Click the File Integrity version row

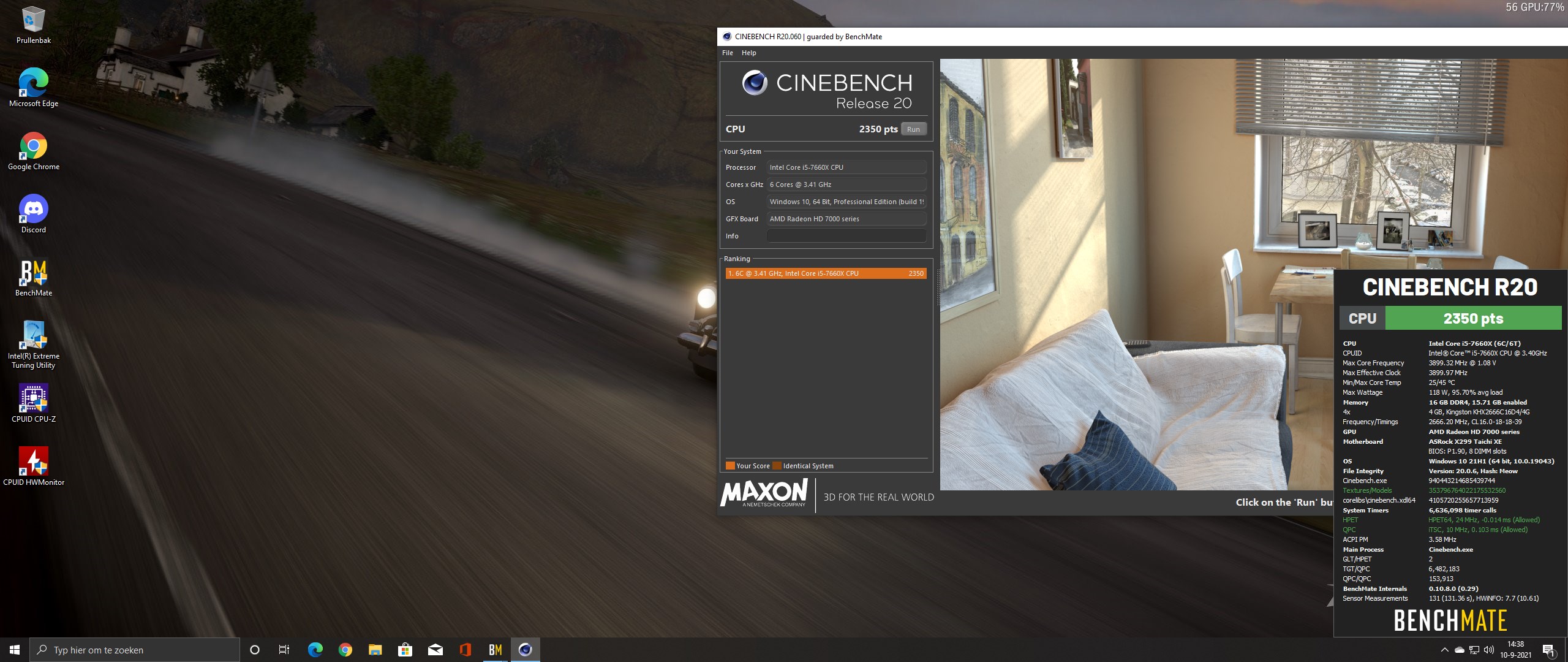tap(1430, 471)
